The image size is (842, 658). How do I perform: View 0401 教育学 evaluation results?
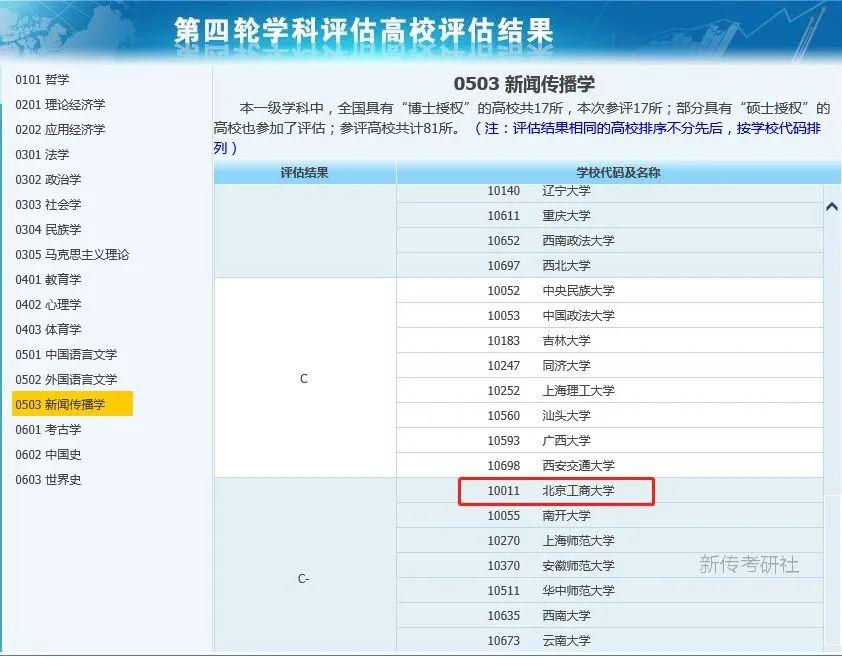[48, 279]
